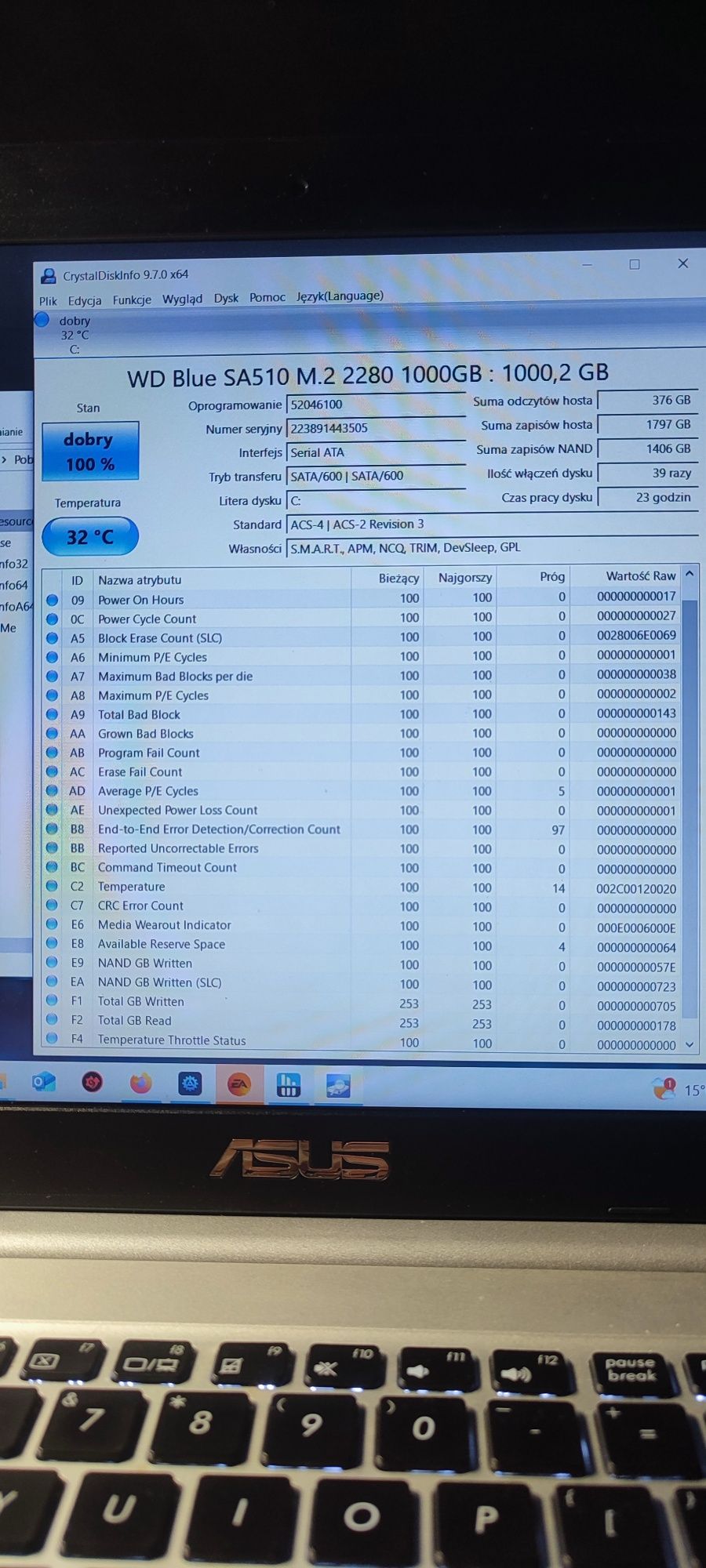
Task: Click the Suma zapisów NAND value 1406 GB
Action: pos(647,448)
